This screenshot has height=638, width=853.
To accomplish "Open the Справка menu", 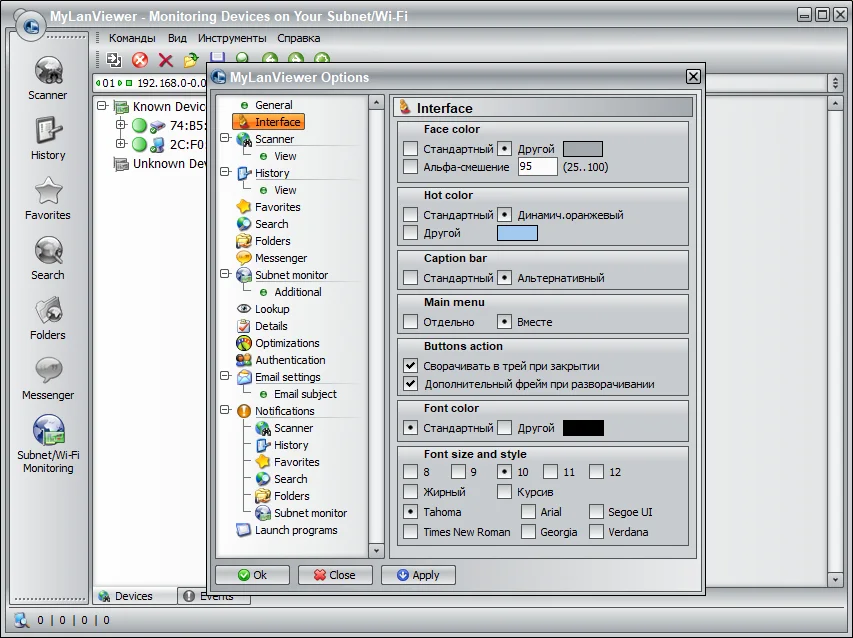I will [x=299, y=38].
